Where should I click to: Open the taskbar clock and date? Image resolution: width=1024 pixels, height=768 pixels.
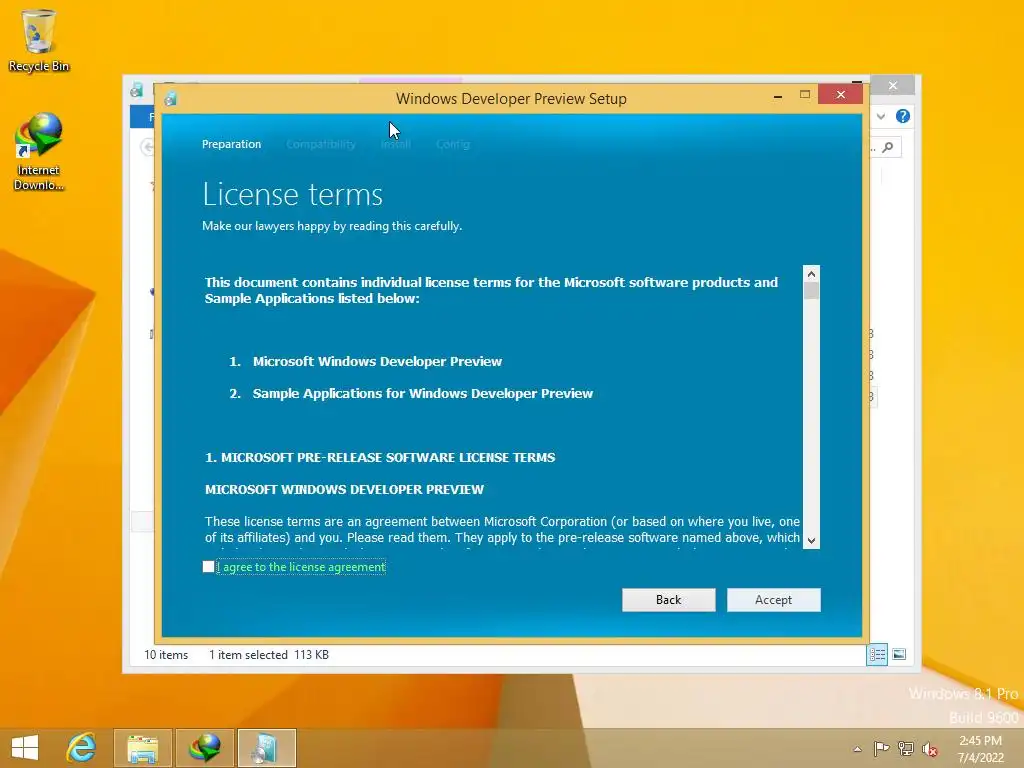[980, 749]
